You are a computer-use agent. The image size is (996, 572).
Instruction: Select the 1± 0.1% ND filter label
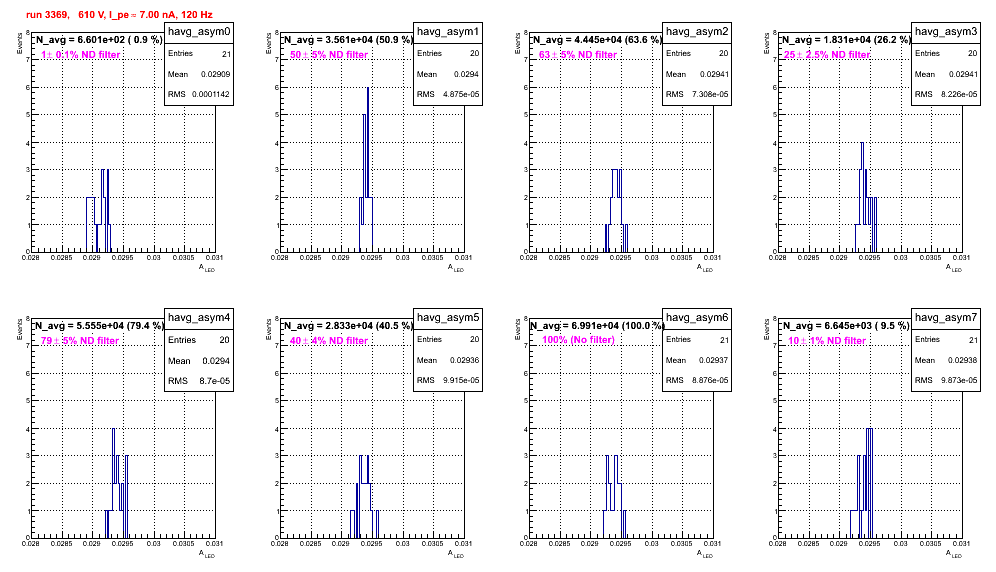click(x=81, y=55)
